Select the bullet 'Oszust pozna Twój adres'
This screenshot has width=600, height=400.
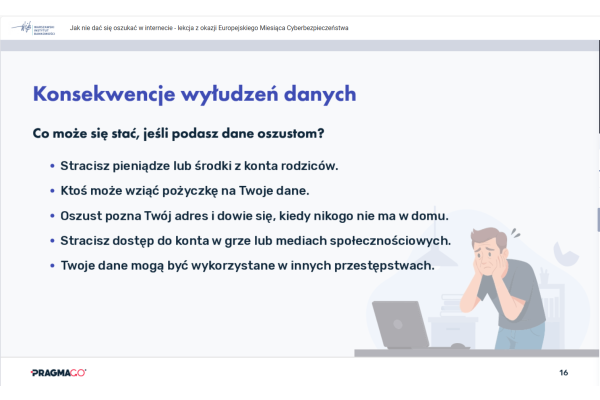[255, 215]
